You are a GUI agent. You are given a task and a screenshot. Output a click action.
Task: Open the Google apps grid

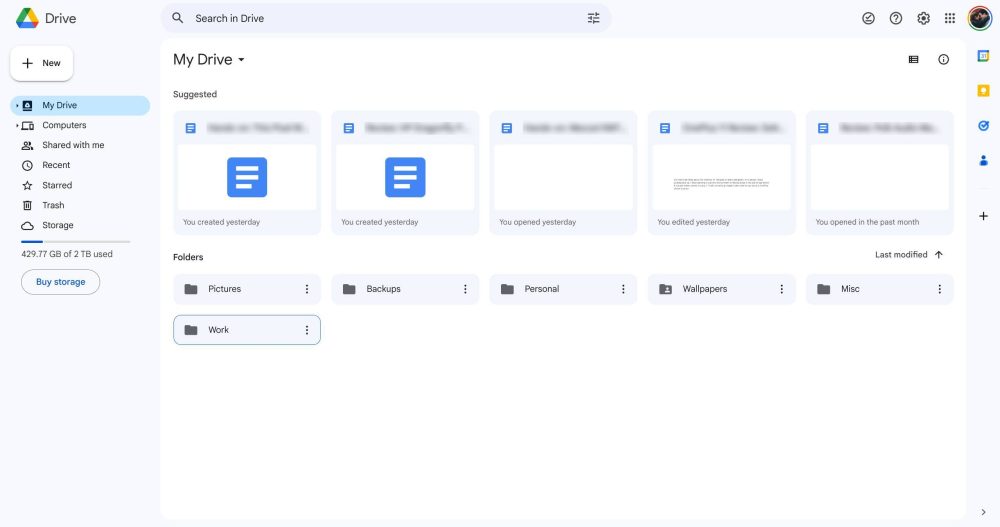click(950, 18)
